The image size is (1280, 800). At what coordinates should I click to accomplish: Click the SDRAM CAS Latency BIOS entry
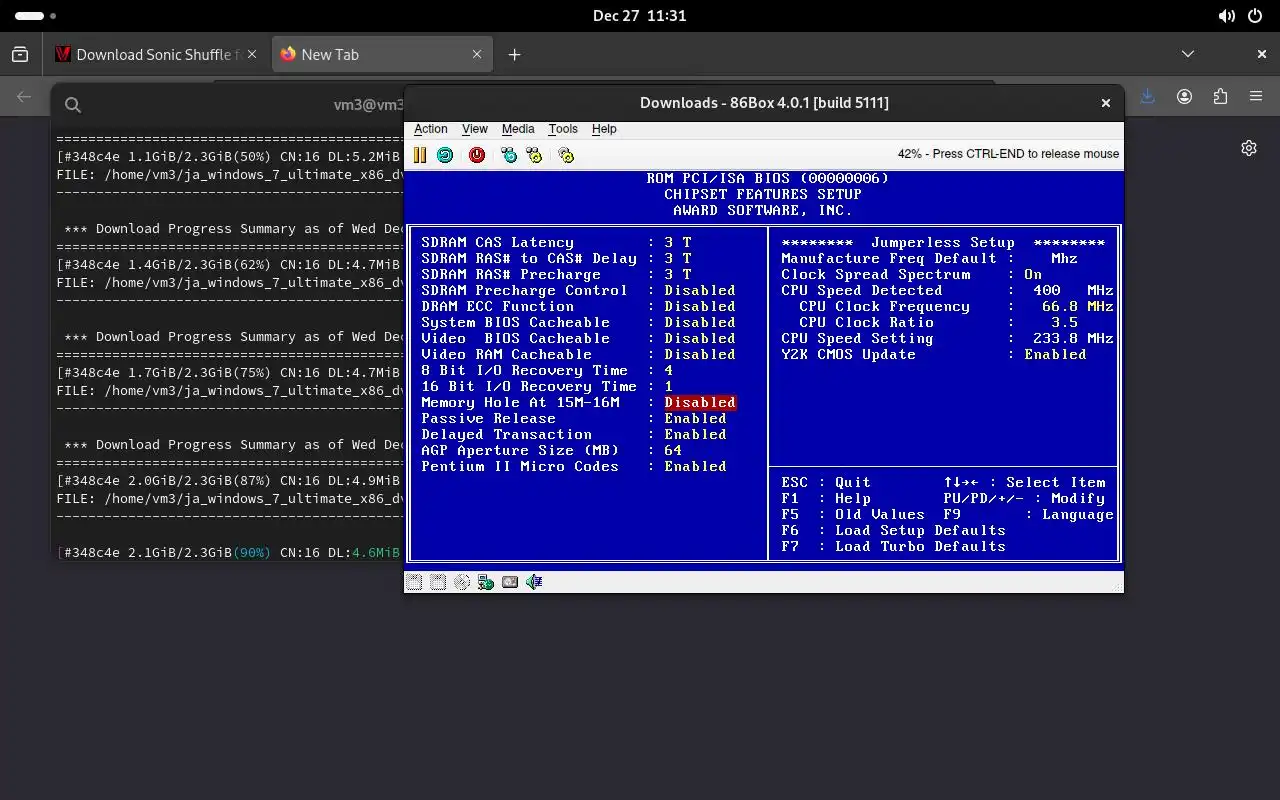(556, 243)
